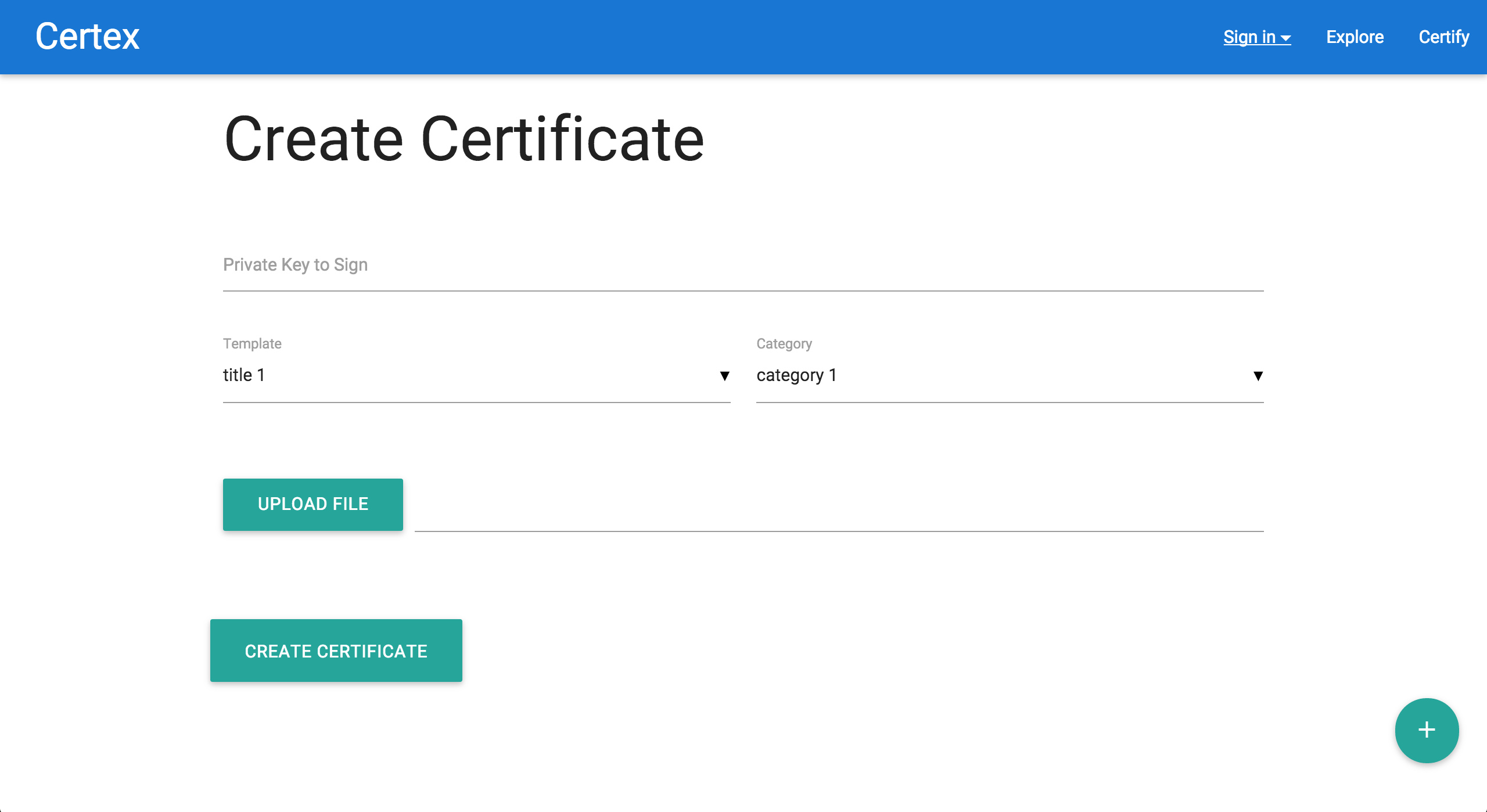This screenshot has height=812, width=1487.
Task: Click the Category dropdown arrow
Action: click(1258, 376)
